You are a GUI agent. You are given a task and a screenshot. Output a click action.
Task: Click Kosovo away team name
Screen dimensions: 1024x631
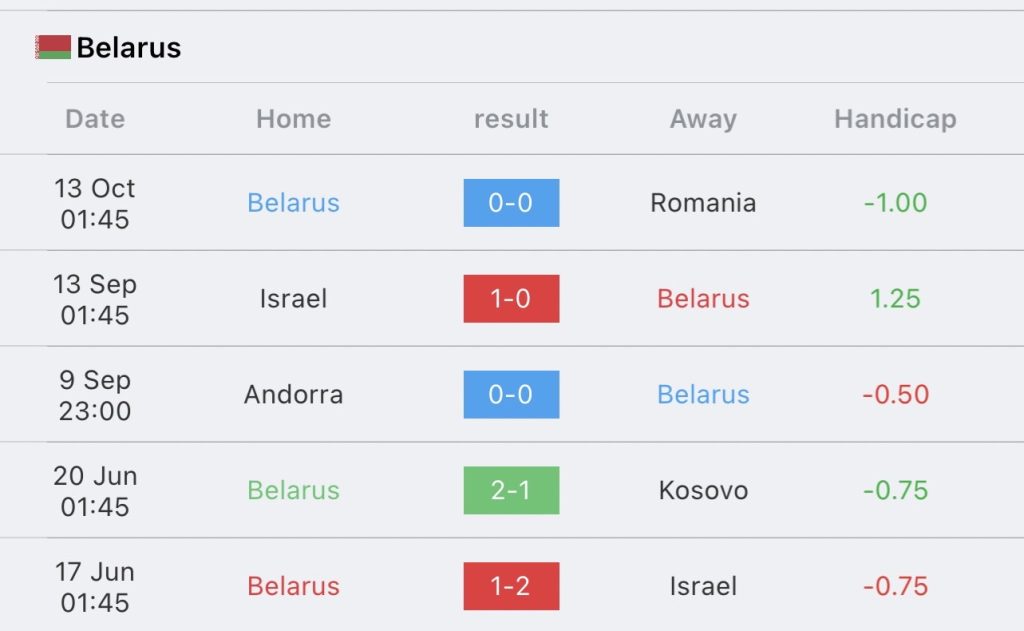pos(703,490)
